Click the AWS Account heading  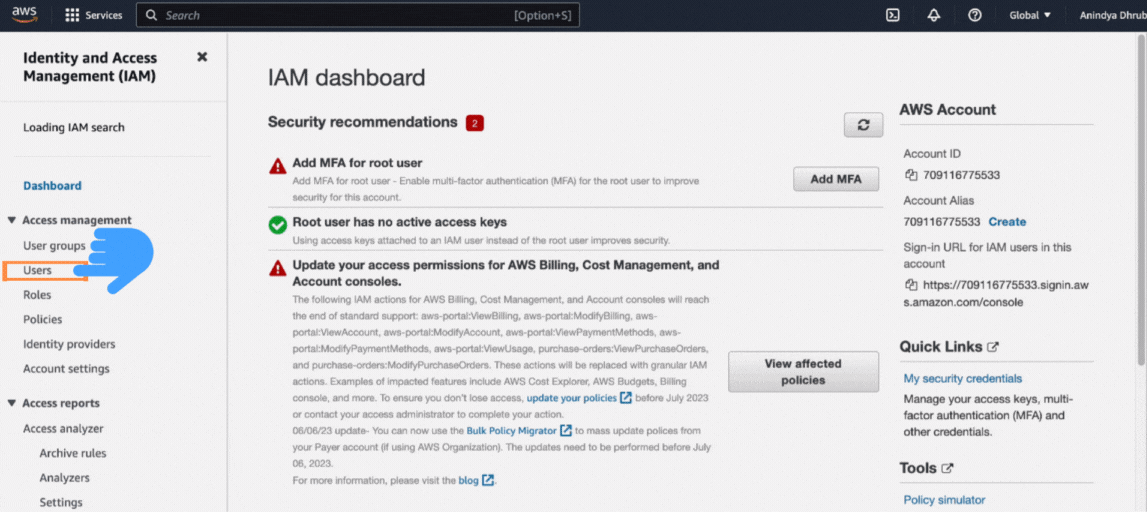947,110
